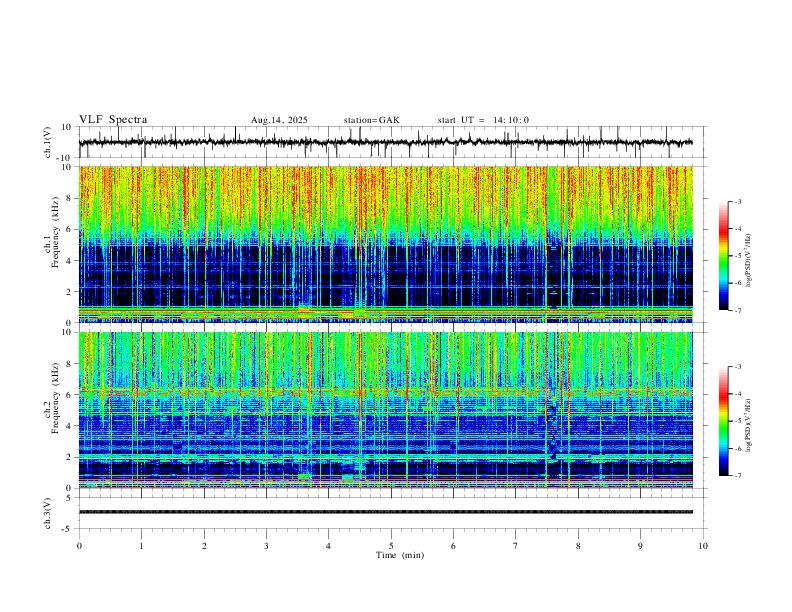Click the ch.1 voltage waveform trace

(385, 142)
